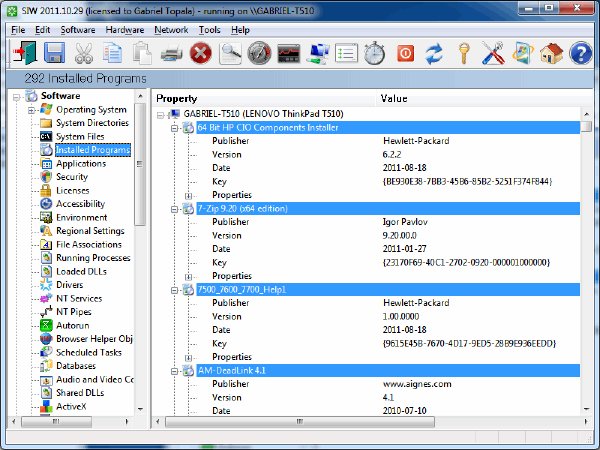This screenshot has height=450, width=600.
Task: Open the wrench and screwdriver tools icon
Action: pyautogui.click(x=493, y=53)
